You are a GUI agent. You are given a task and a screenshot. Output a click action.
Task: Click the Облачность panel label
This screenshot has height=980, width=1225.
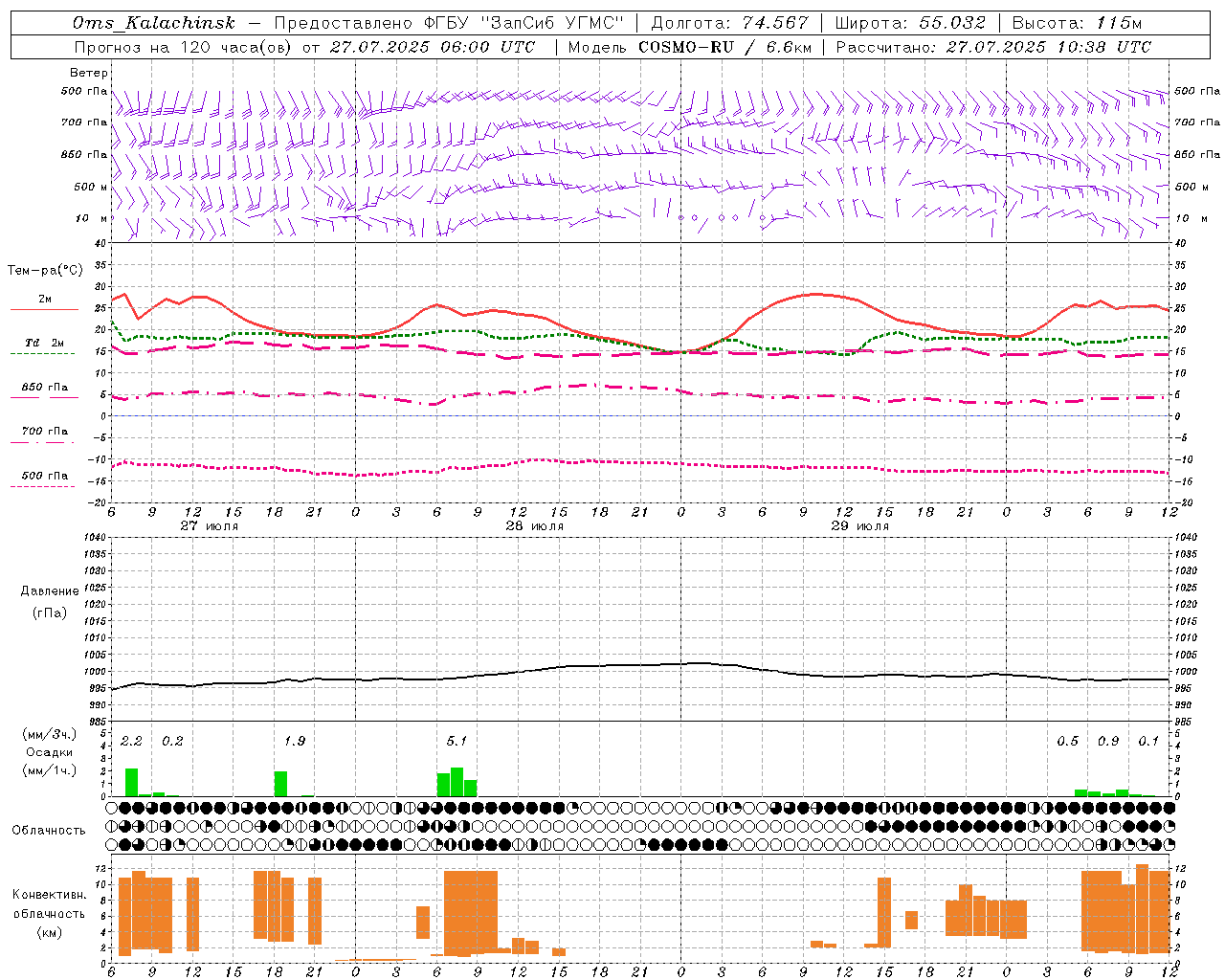[49, 830]
